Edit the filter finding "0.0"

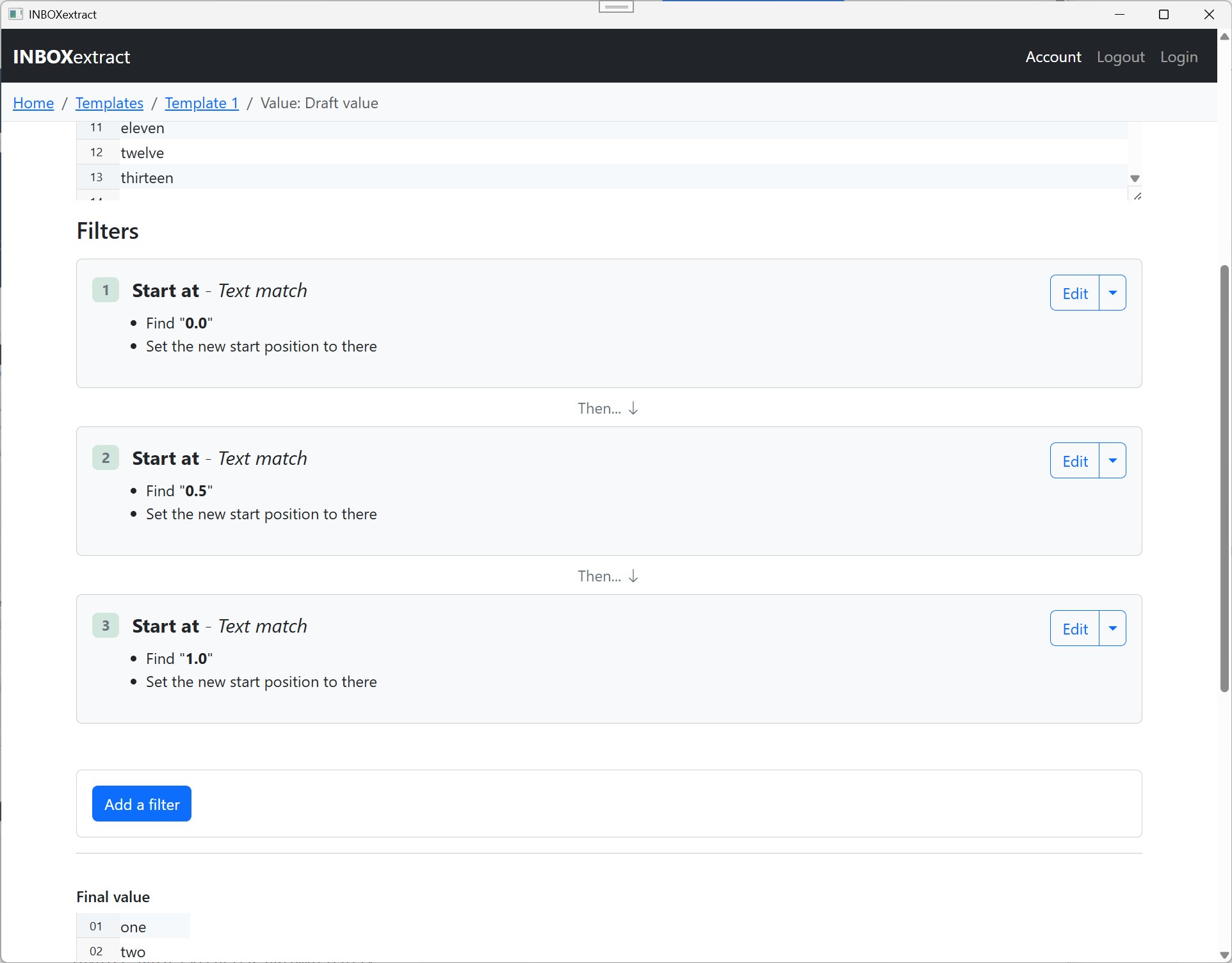pyautogui.click(x=1074, y=293)
